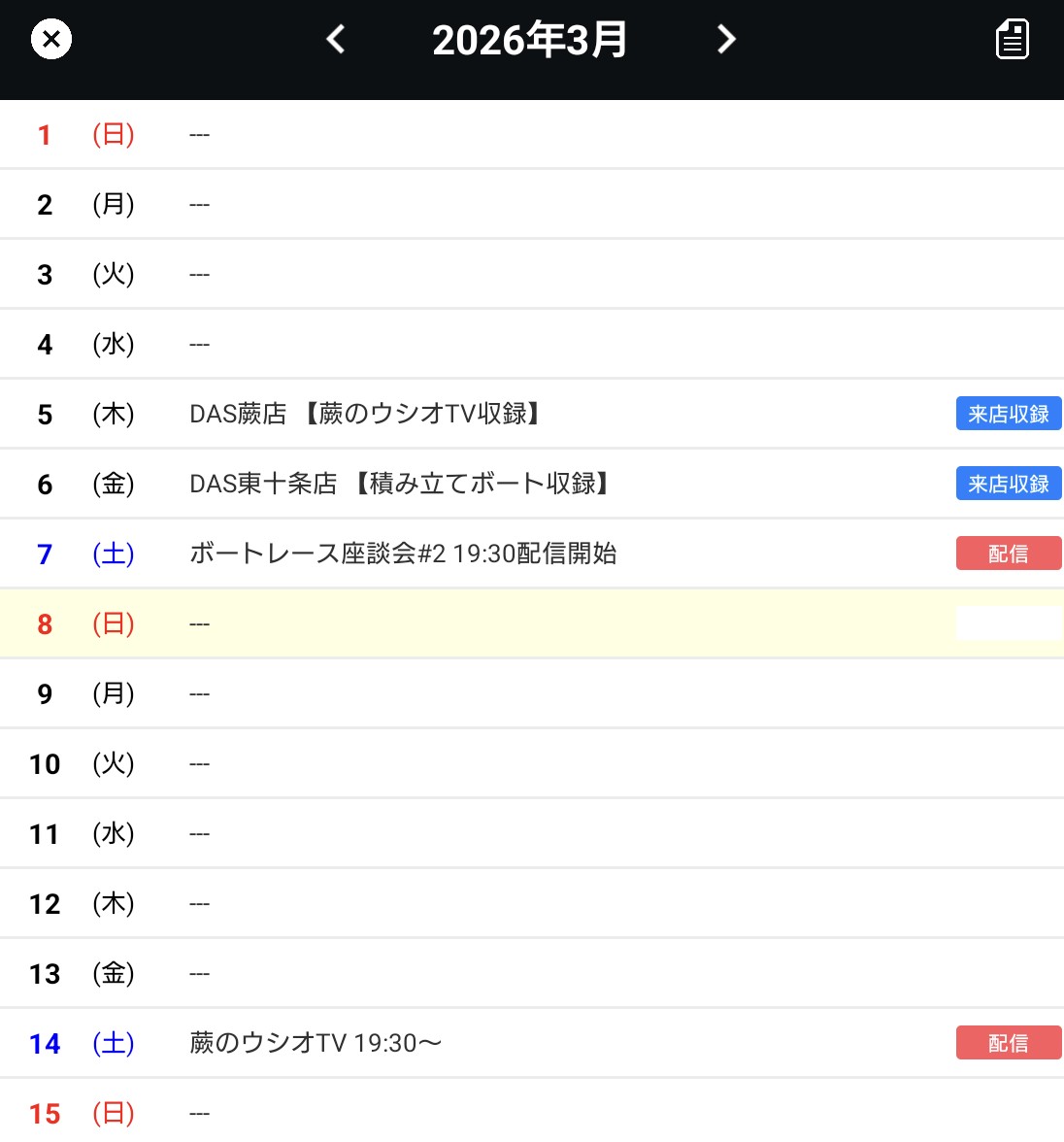Open the 蕨のウシオTV 19:30〜 event
Image resolution: width=1064 pixels, height=1142 pixels.
pyautogui.click(x=315, y=1042)
